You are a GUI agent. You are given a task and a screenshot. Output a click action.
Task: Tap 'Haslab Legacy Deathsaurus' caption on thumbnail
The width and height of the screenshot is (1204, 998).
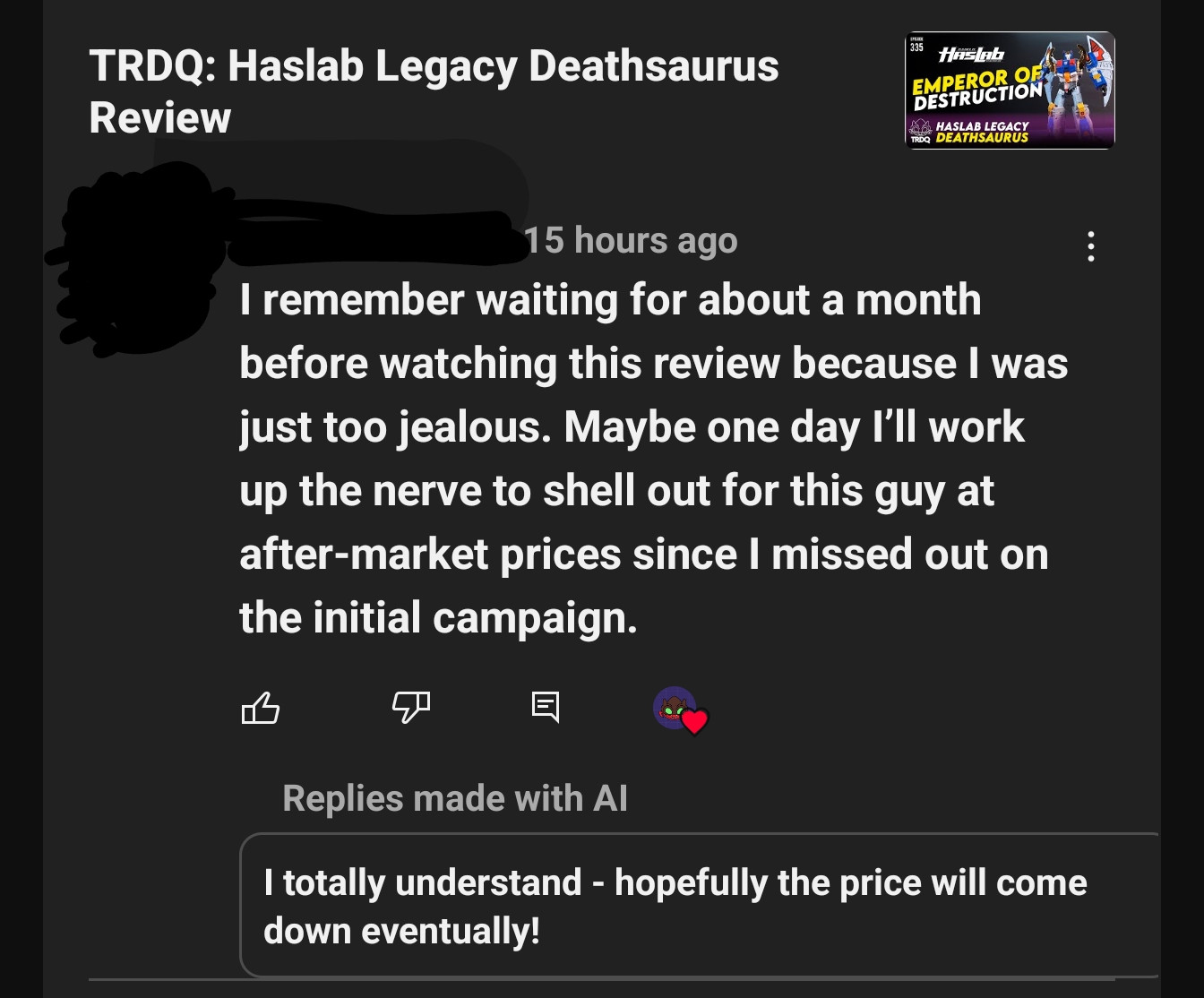(x=982, y=132)
